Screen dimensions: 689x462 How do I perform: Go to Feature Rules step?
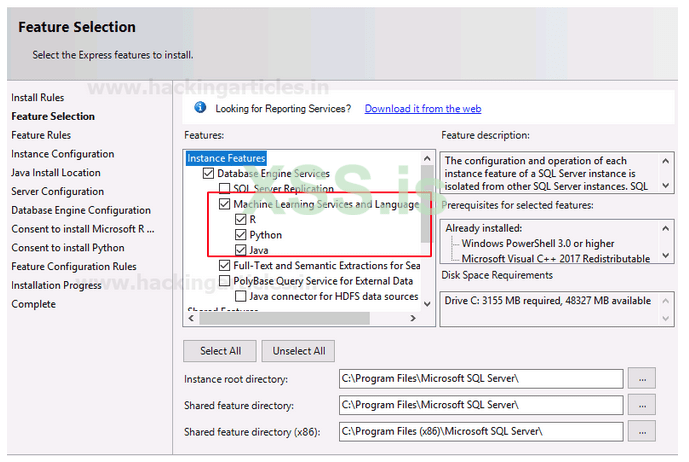coord(41,135)
